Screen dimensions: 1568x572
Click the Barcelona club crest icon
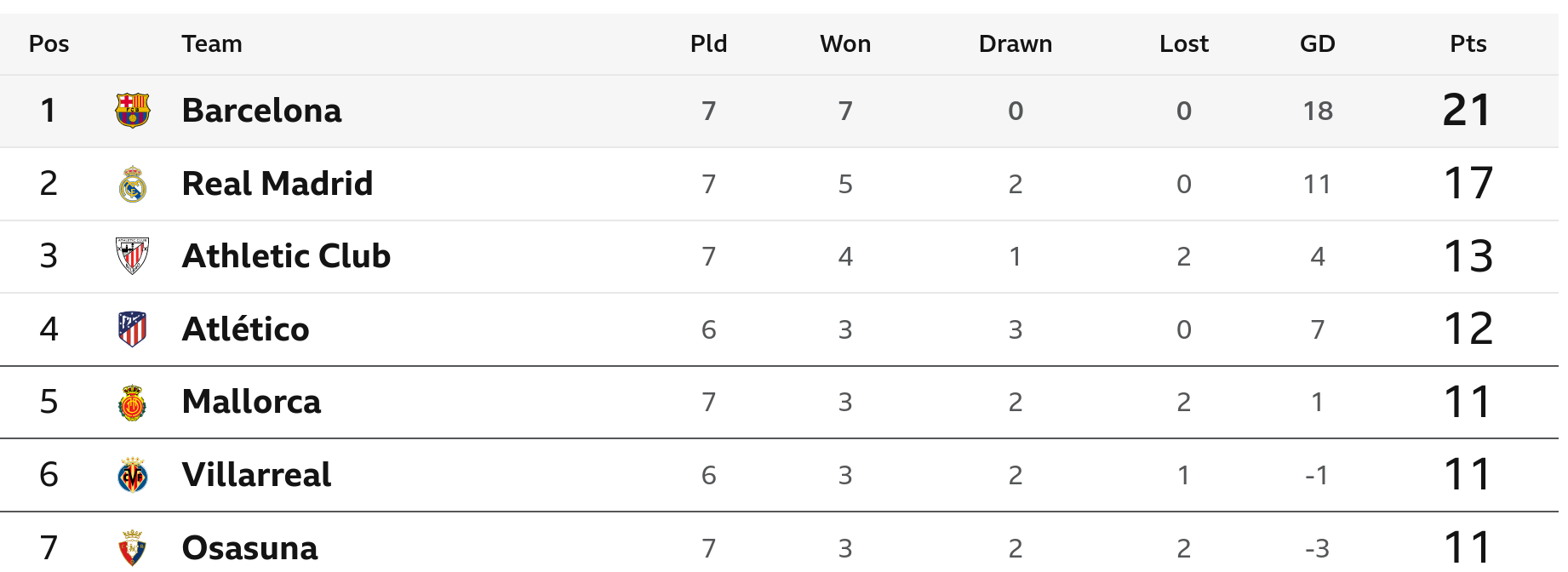tap(133, 111)
